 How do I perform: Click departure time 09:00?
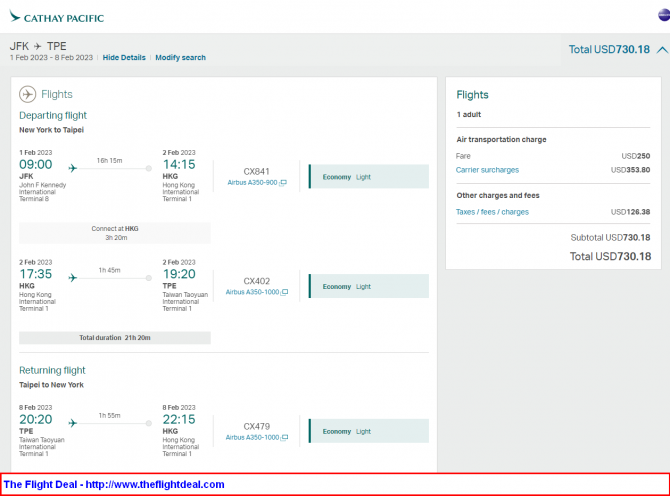[x=35, y=164]
